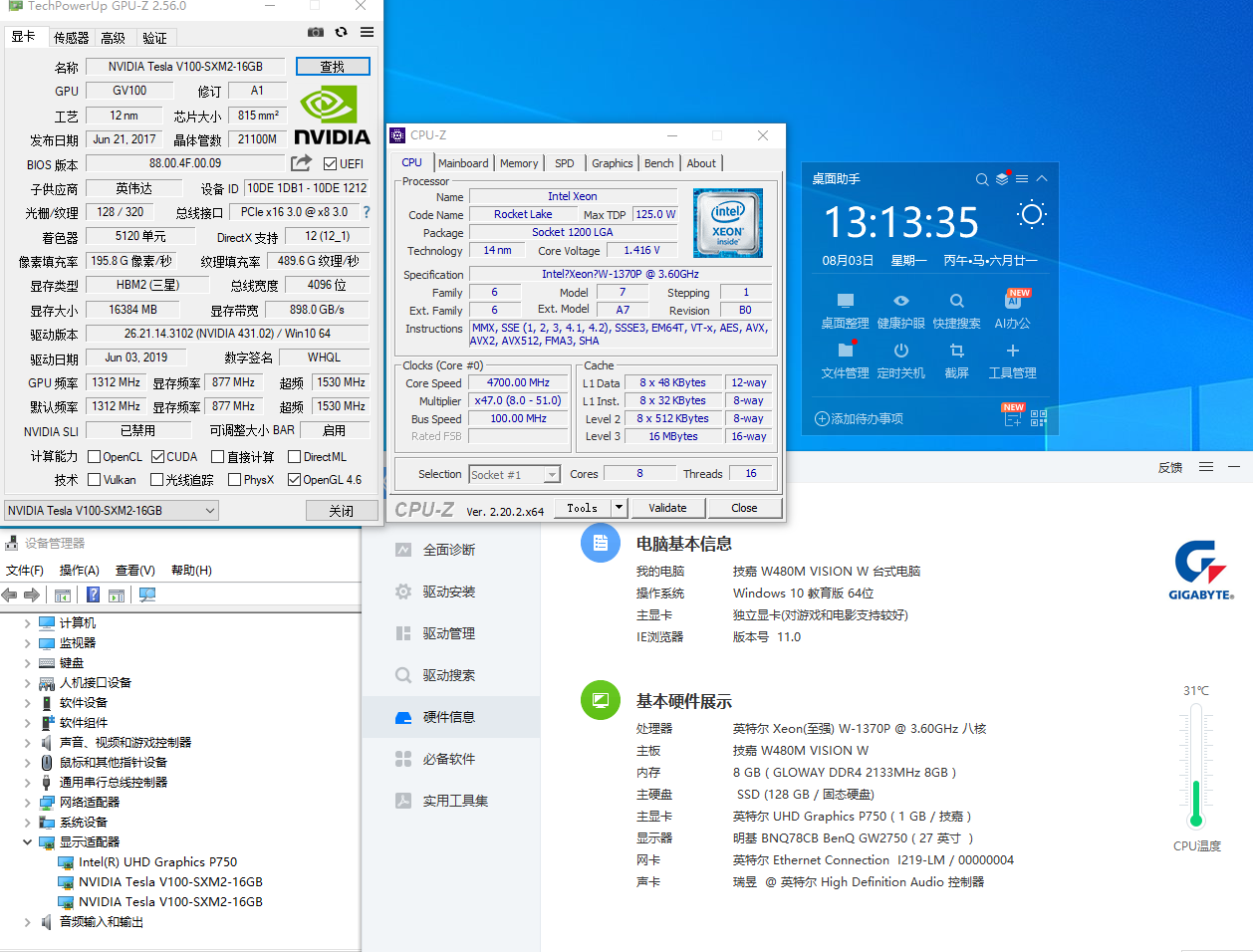The width and height of the screenshot is (1253, 952).
Task: Click the GPU-Z refresh icon
Action: (x=342, y=32)
